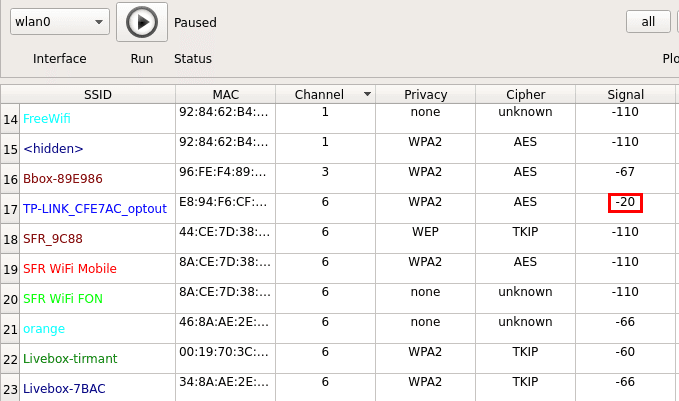Select row header number 20
Image resolution: width=679 pixels, height=401 pixels.
[10, 299]
